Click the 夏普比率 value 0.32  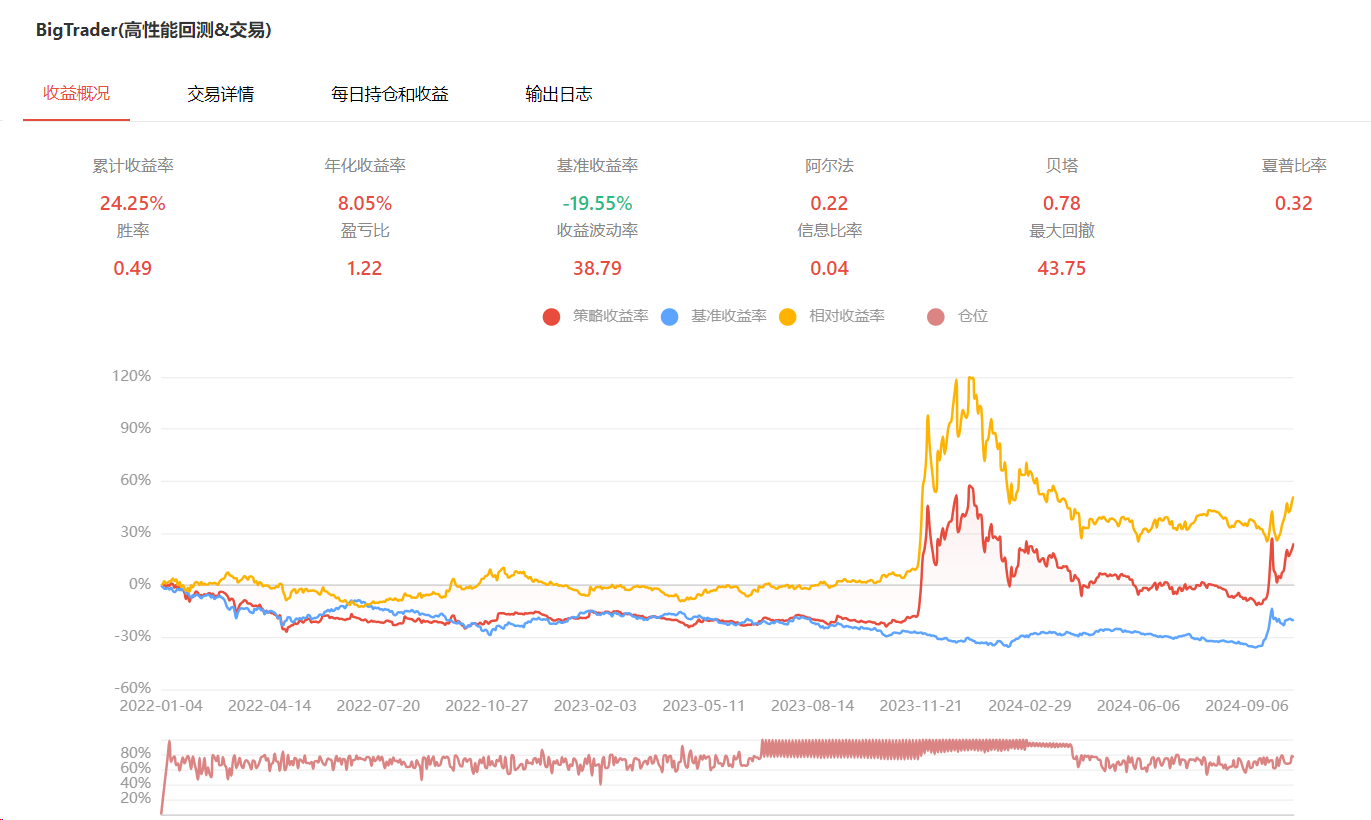(x=1294, y=203)
